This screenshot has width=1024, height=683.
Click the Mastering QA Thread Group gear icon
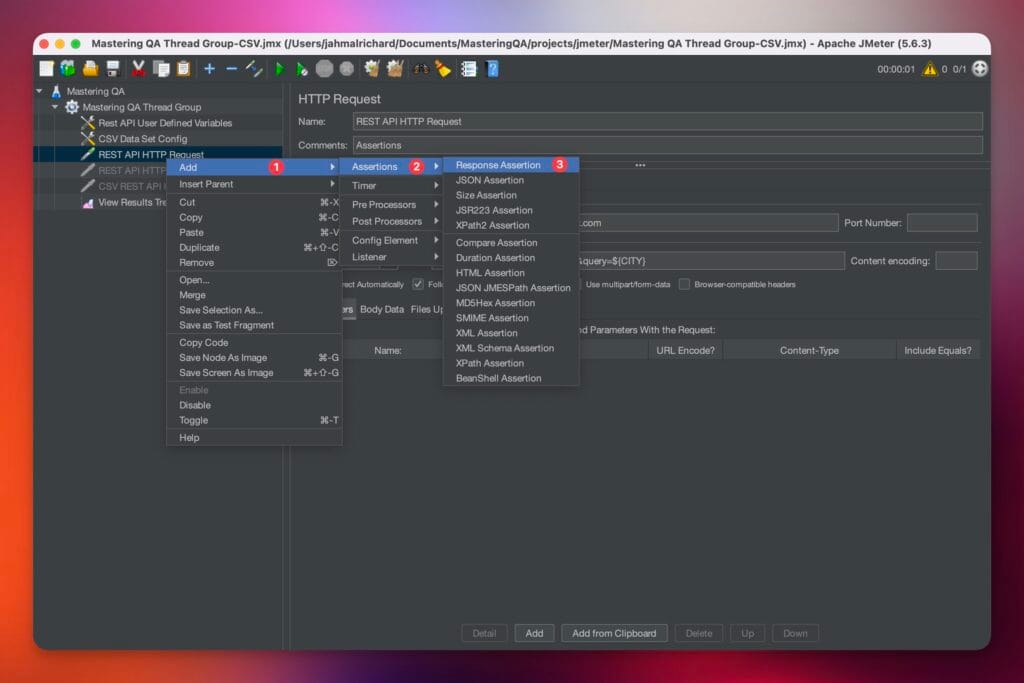click(72, 107)
